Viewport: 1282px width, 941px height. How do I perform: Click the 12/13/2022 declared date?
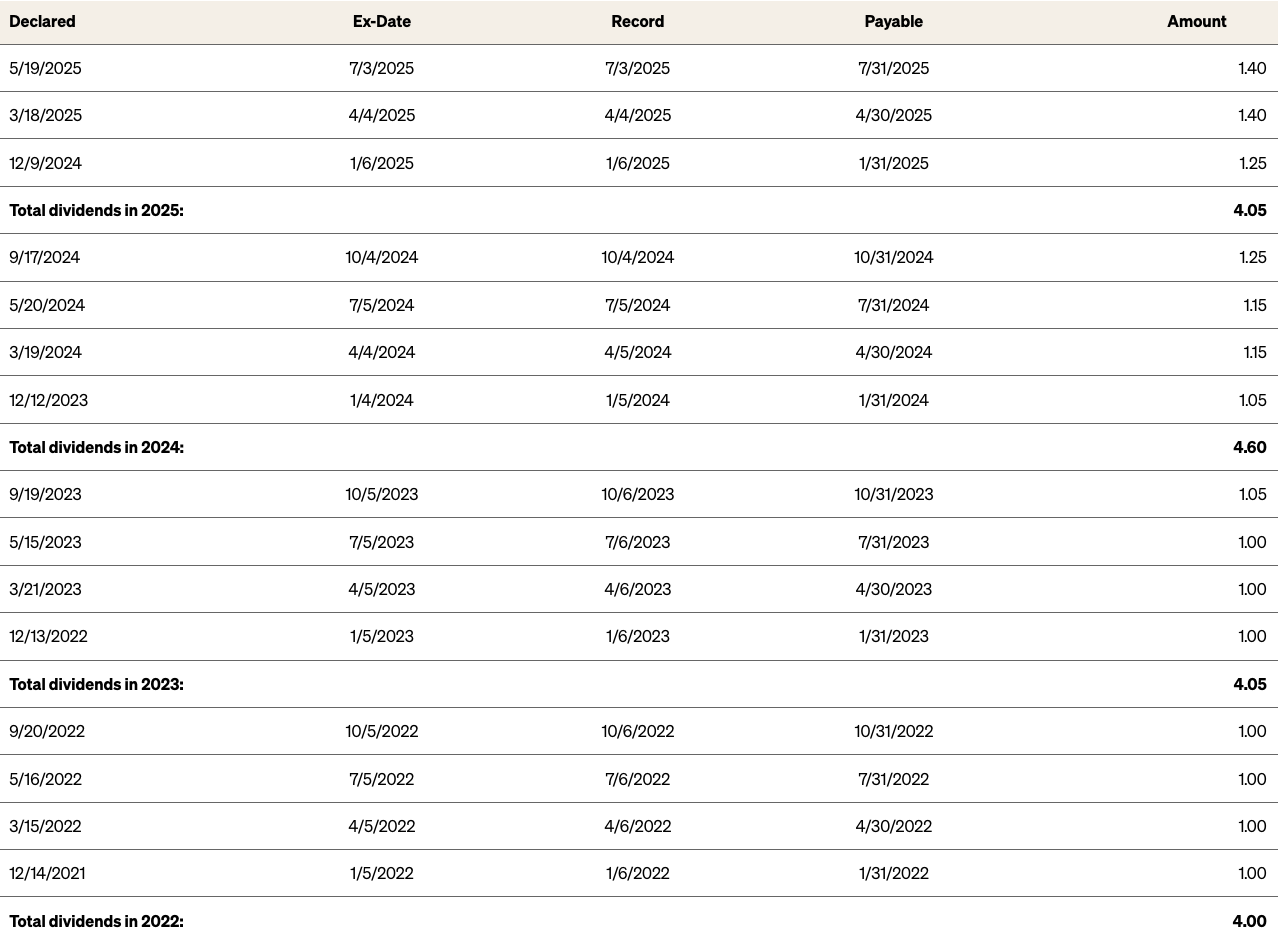point(48,636)
